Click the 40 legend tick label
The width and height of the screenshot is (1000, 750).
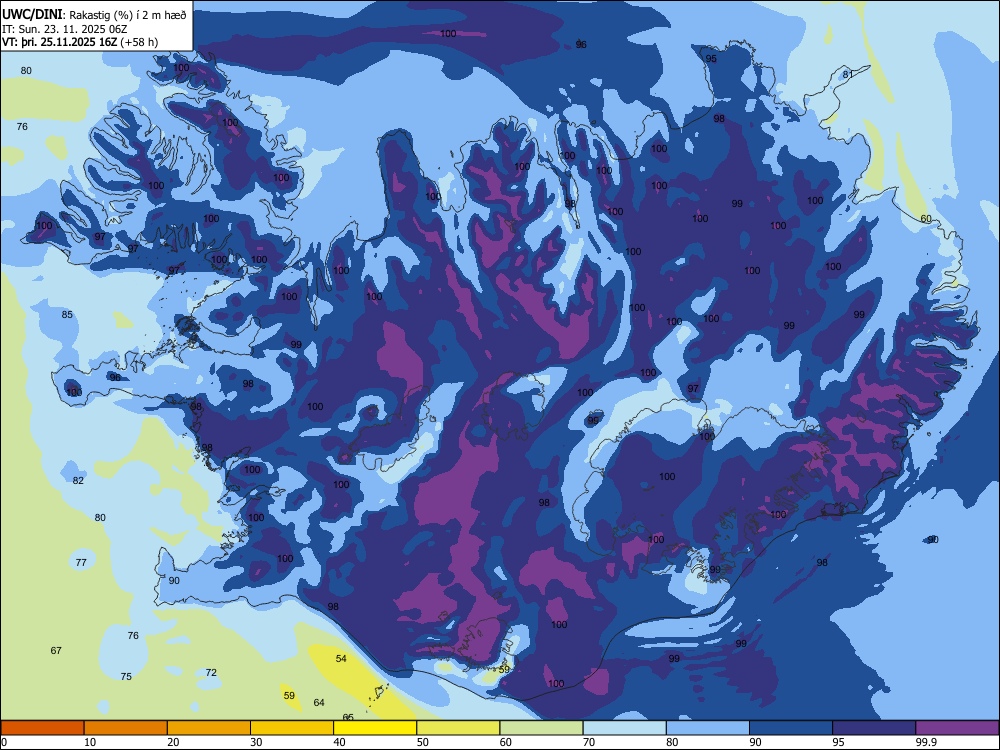[x=339, y=742]
